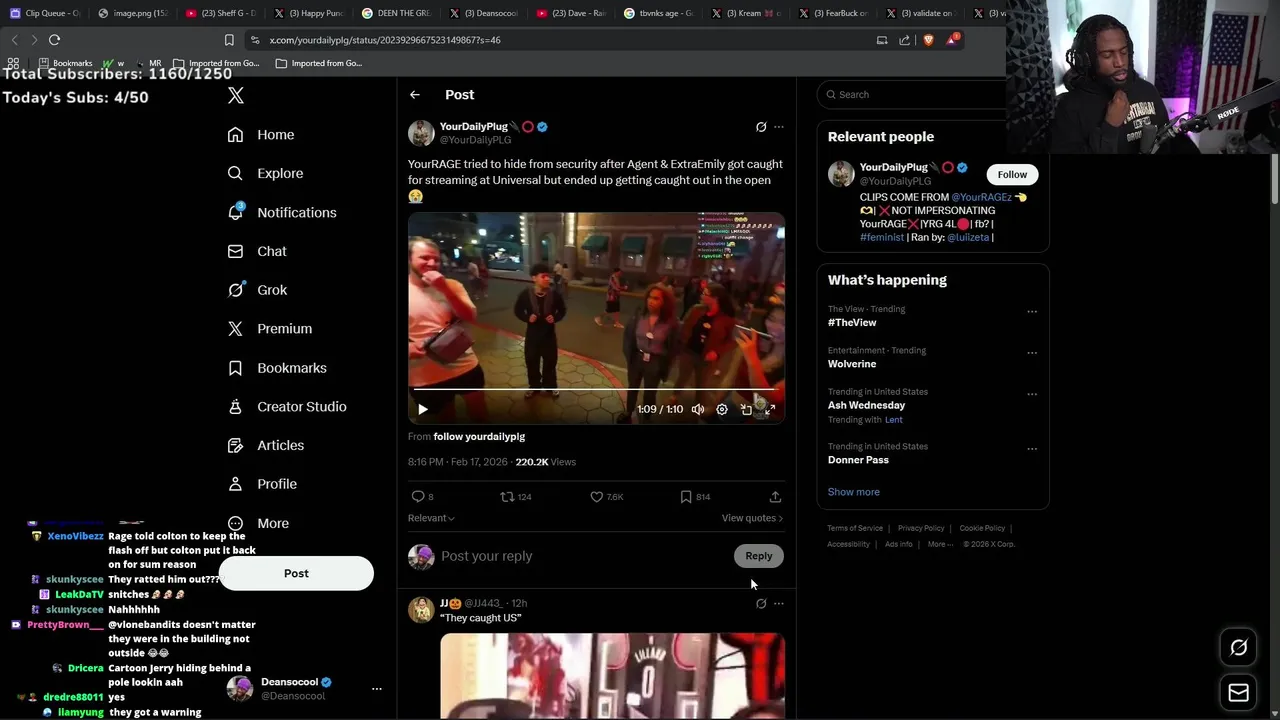Open more options for Wolverine trend
The image size is (1280, 720).
click(x=1032, y=353)
